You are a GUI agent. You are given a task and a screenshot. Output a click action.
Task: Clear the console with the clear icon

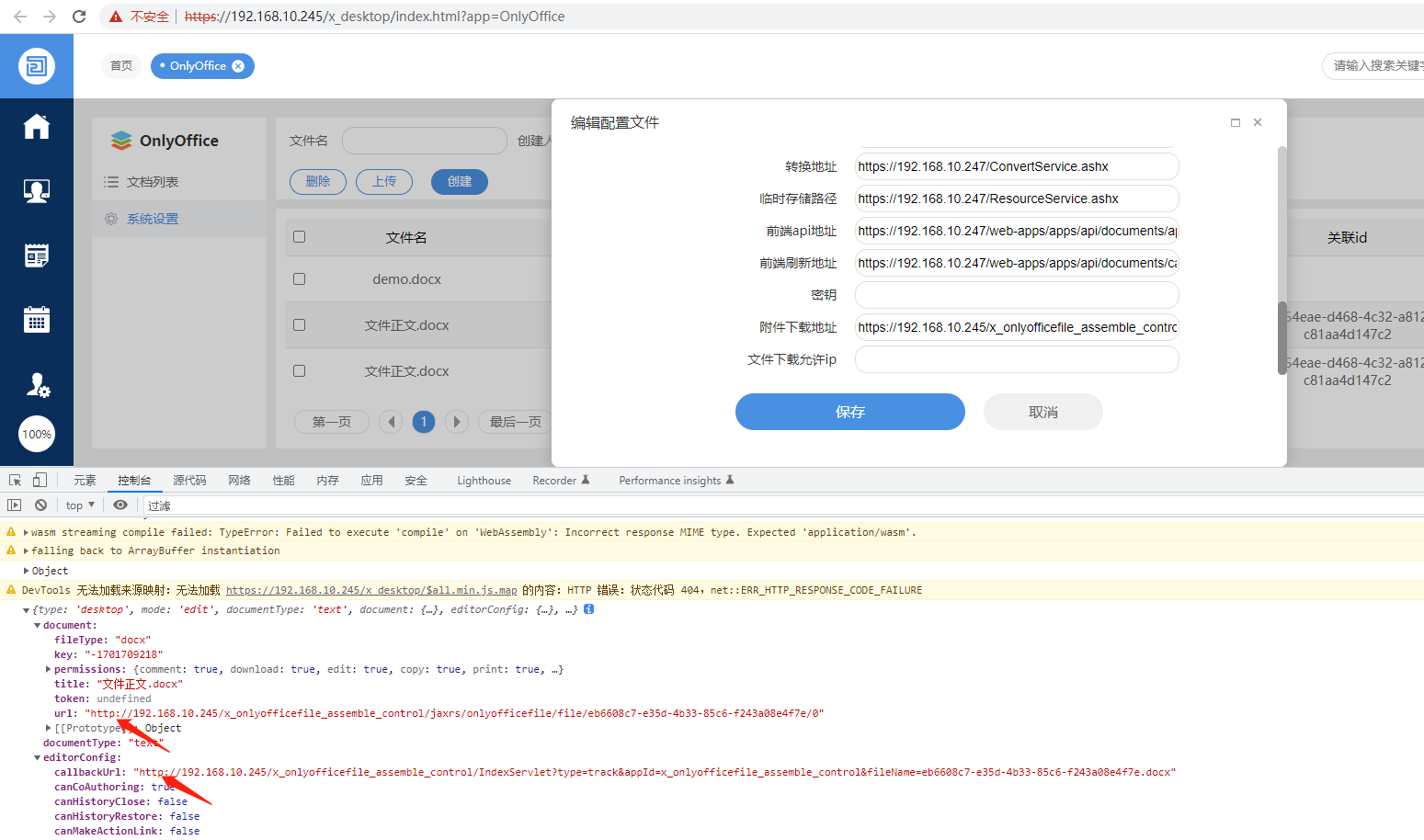pos(40,505)
